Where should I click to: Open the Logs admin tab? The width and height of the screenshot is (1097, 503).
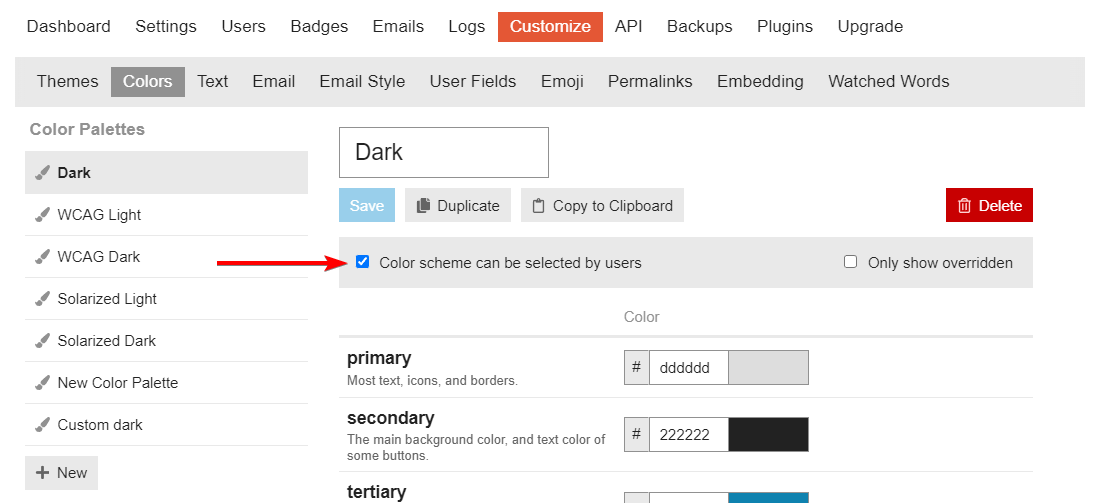467,27
